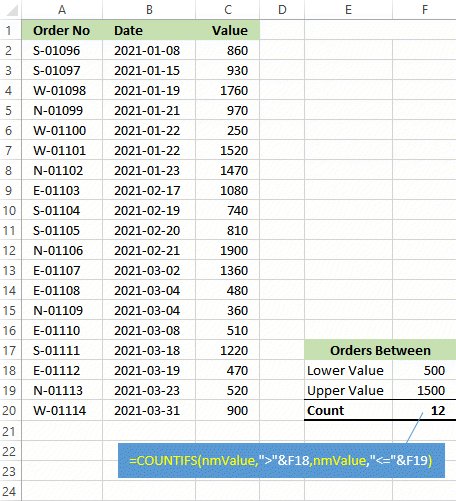The image size is (456, 501).
Task: Click date cell 2021-02-19
Action: (149, 210)
